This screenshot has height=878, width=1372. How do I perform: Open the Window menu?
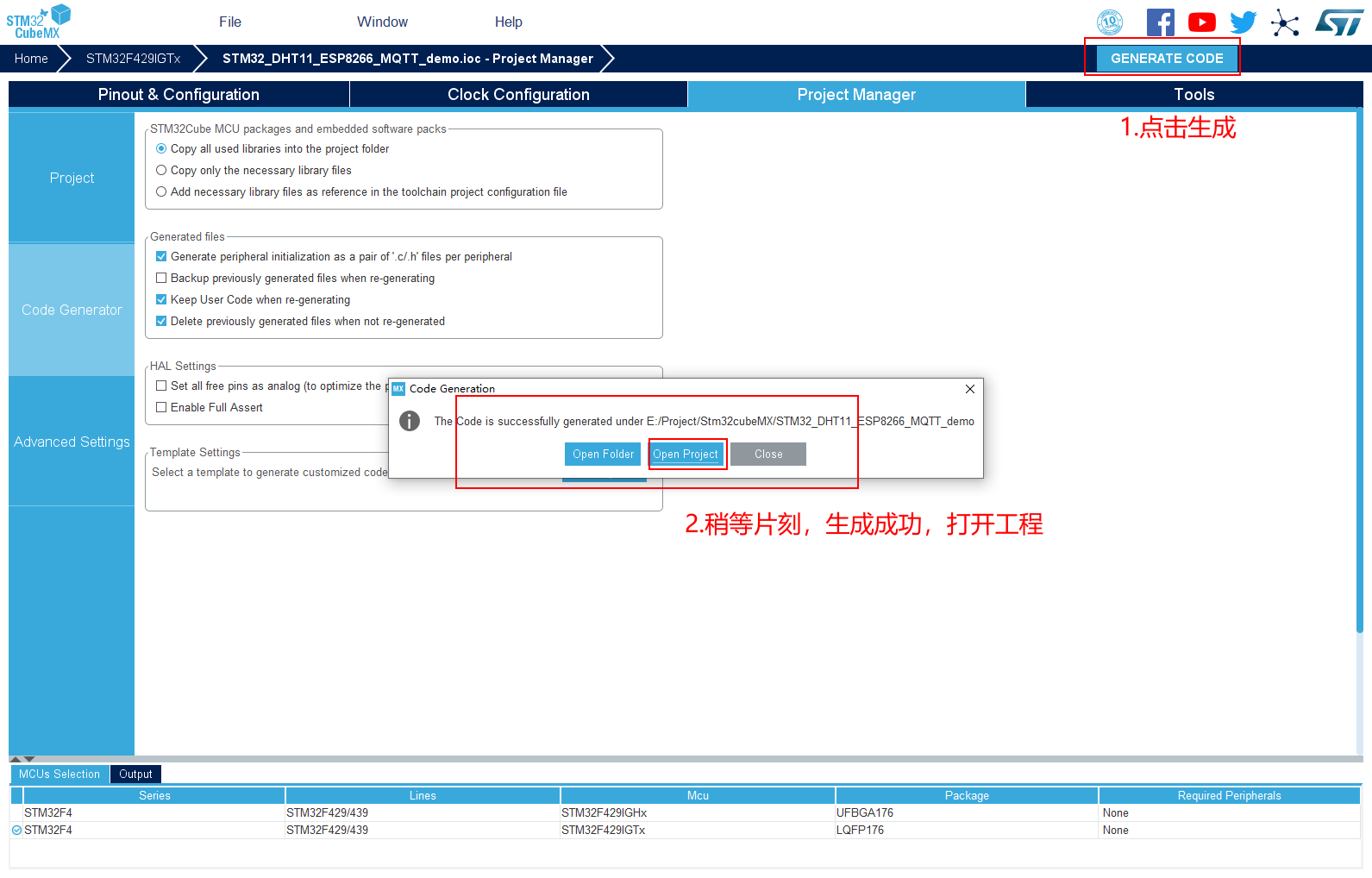tap(383, 22)
